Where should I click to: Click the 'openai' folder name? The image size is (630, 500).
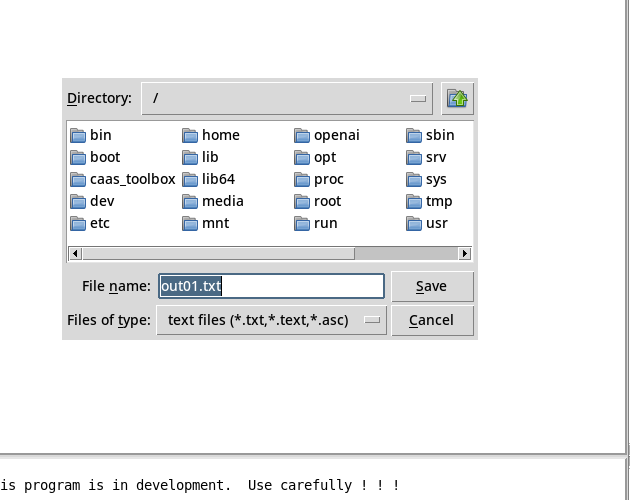337,135
